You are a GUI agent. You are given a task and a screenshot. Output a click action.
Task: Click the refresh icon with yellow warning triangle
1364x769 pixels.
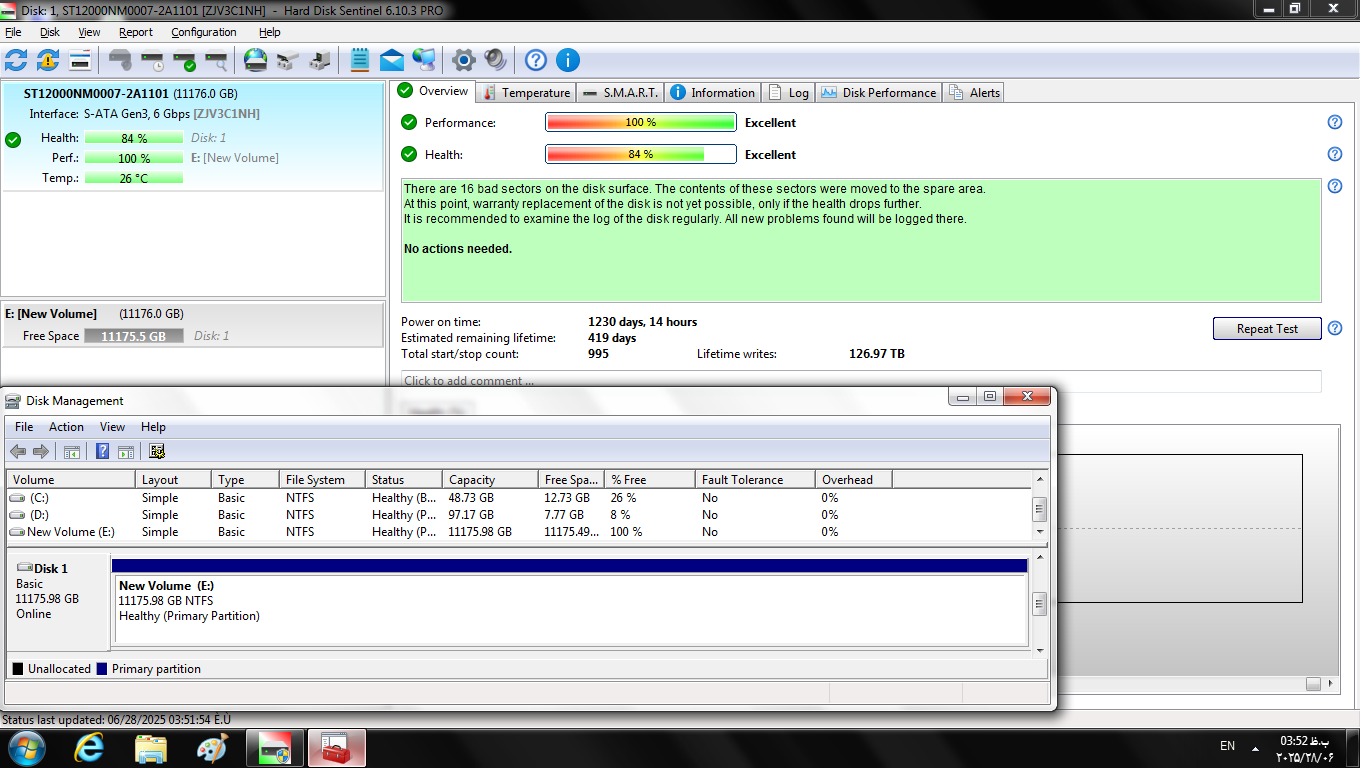(48, 60)
